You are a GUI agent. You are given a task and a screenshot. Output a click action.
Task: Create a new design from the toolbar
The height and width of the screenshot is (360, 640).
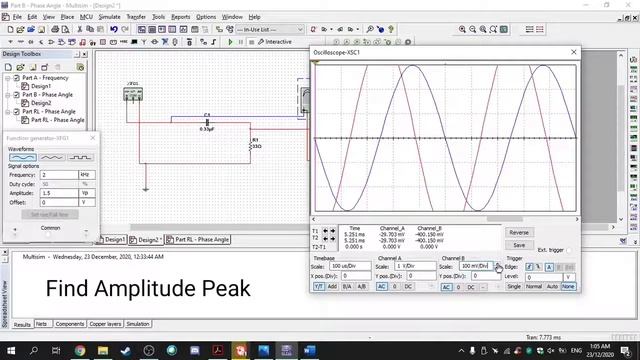[x=11, y=29]
